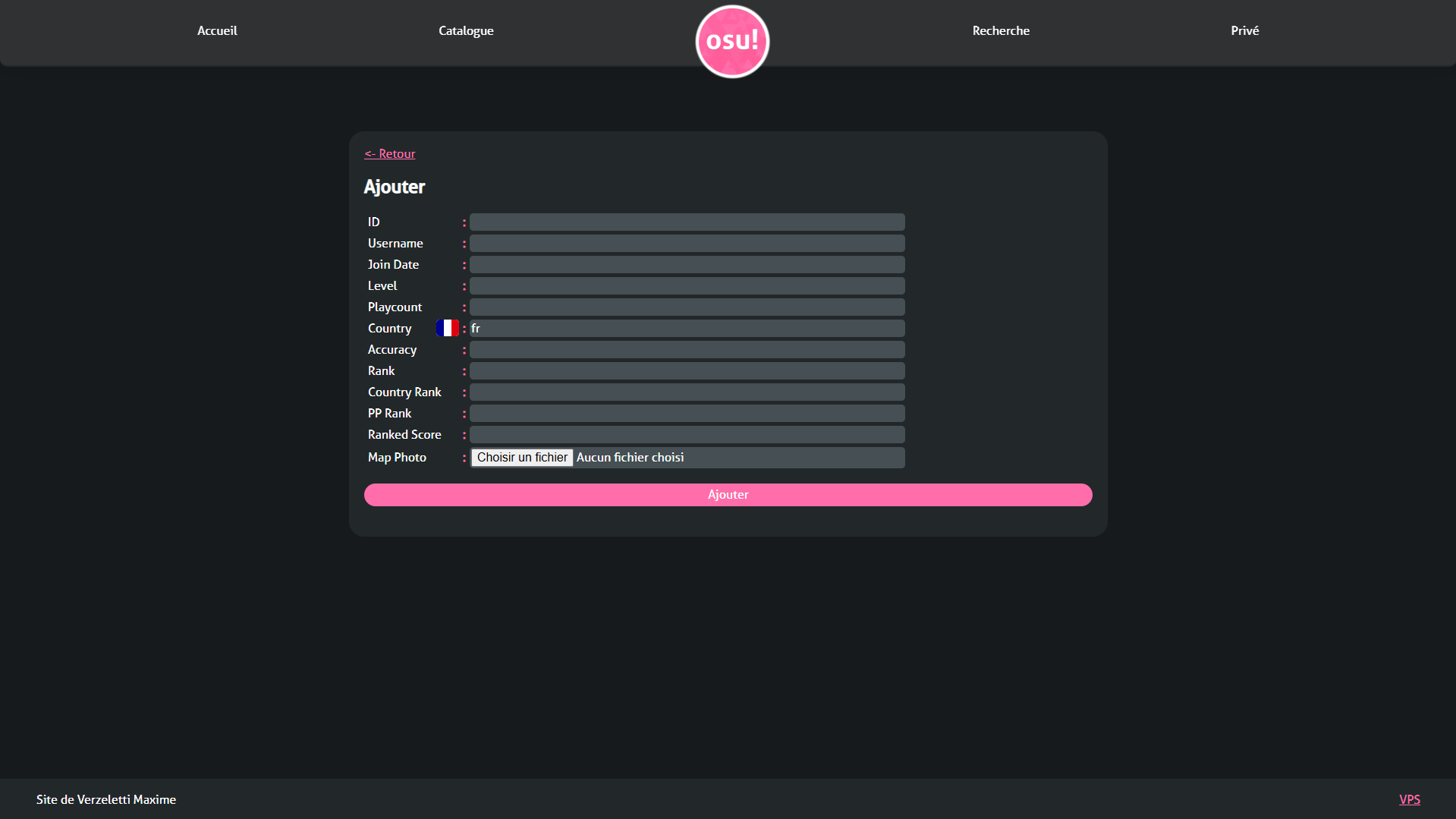Go to the Catalogue page
Image resolution: width=1456 pixels, height=819 pixels.
466,30
